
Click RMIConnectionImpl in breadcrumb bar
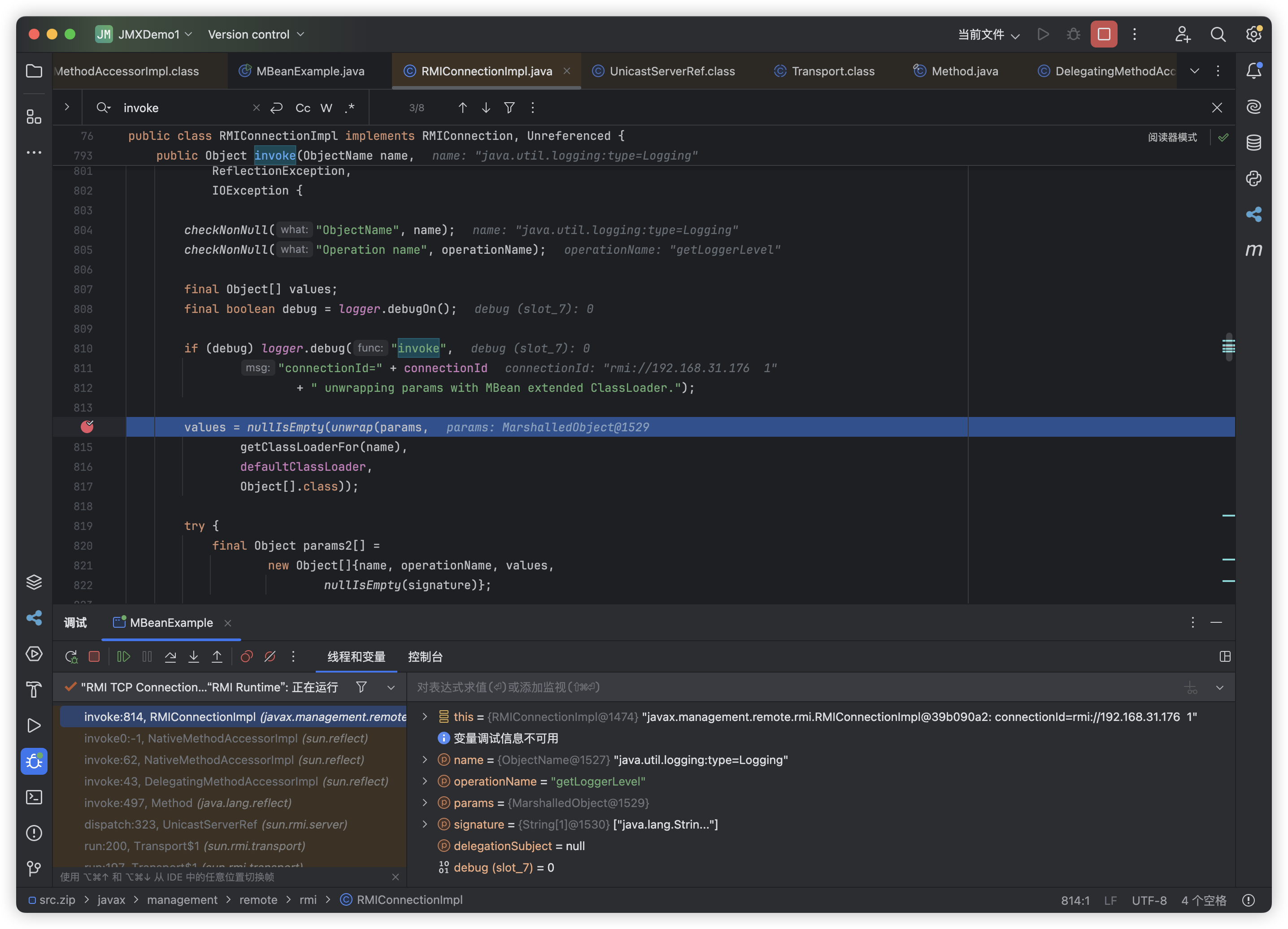(x=401, y=900)
